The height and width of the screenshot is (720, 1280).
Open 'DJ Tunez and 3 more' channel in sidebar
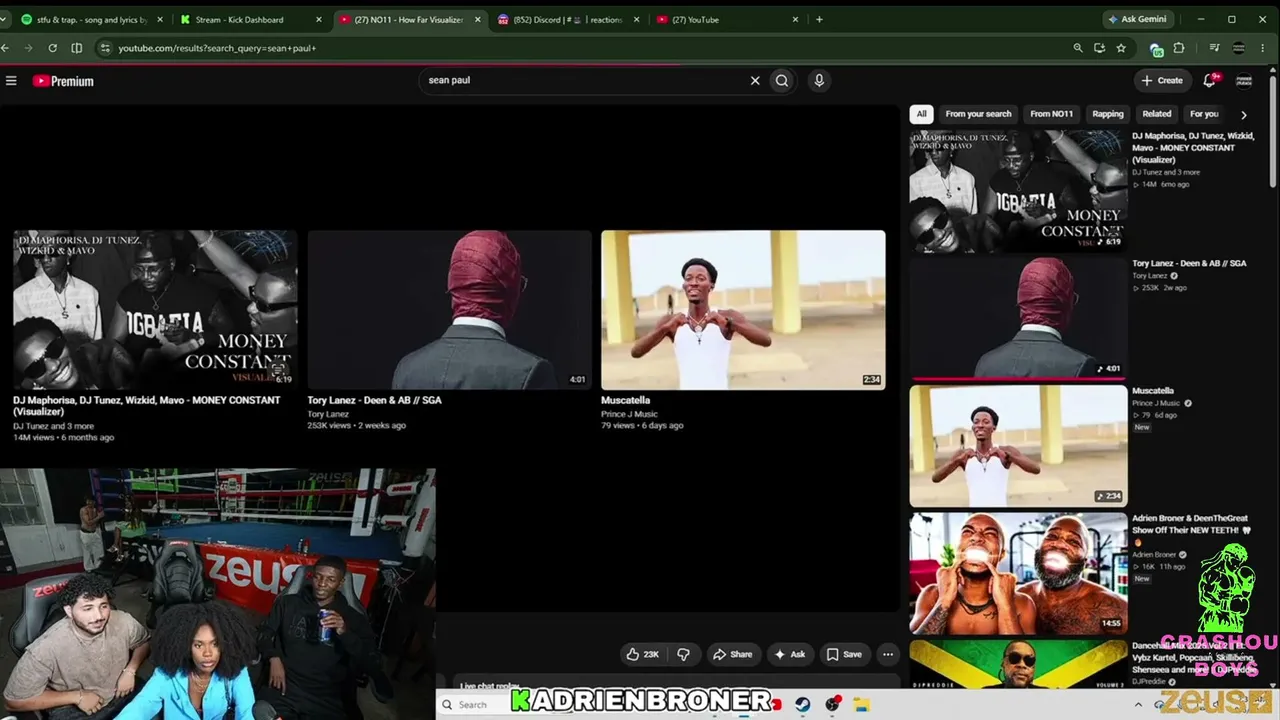(x=1166, y=172)
